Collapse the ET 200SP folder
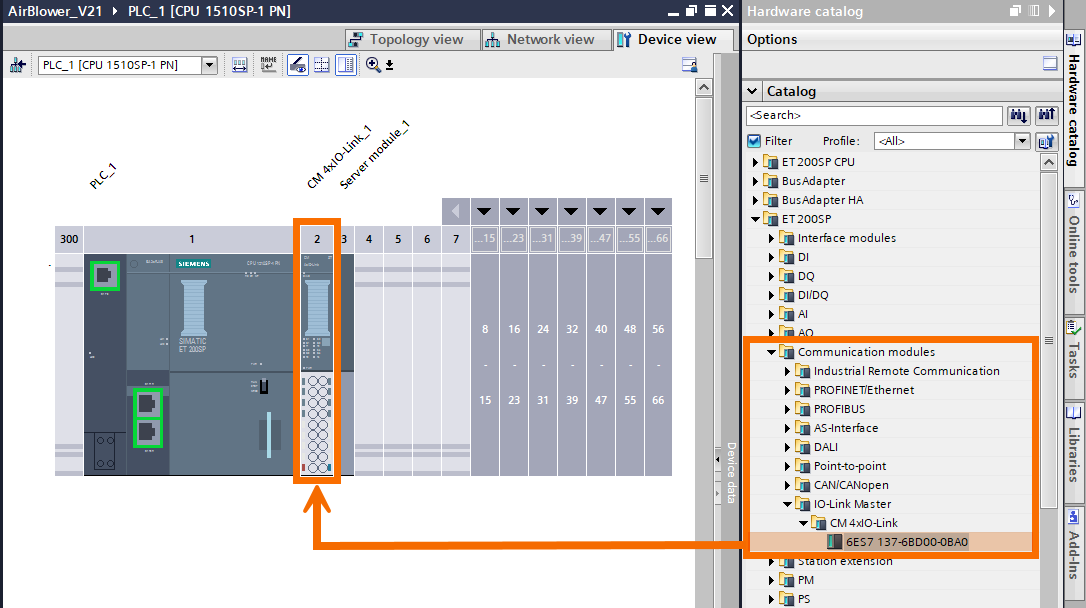1086x608 pixels. (x=756, y=219)
